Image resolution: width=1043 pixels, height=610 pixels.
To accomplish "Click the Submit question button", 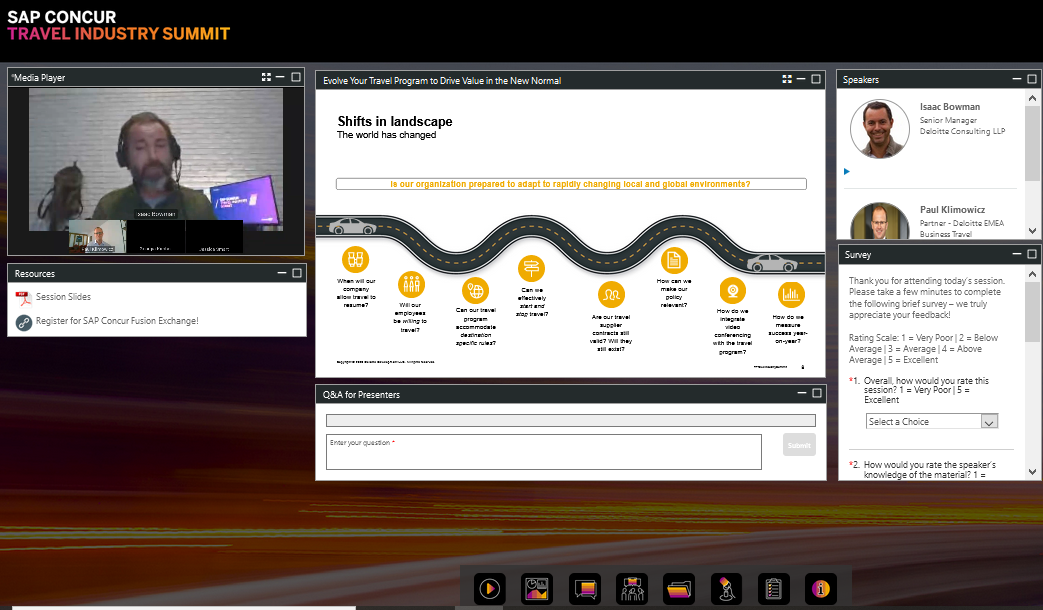I will click(799, 445).
